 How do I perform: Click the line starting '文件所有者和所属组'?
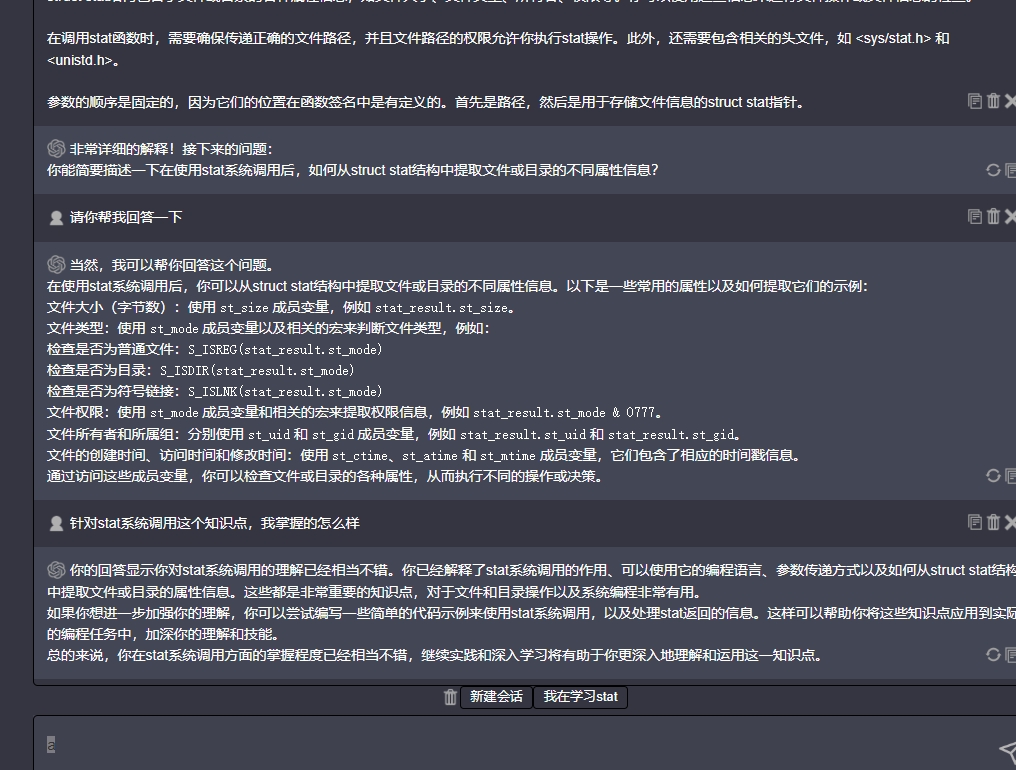(x=394, y=434)
